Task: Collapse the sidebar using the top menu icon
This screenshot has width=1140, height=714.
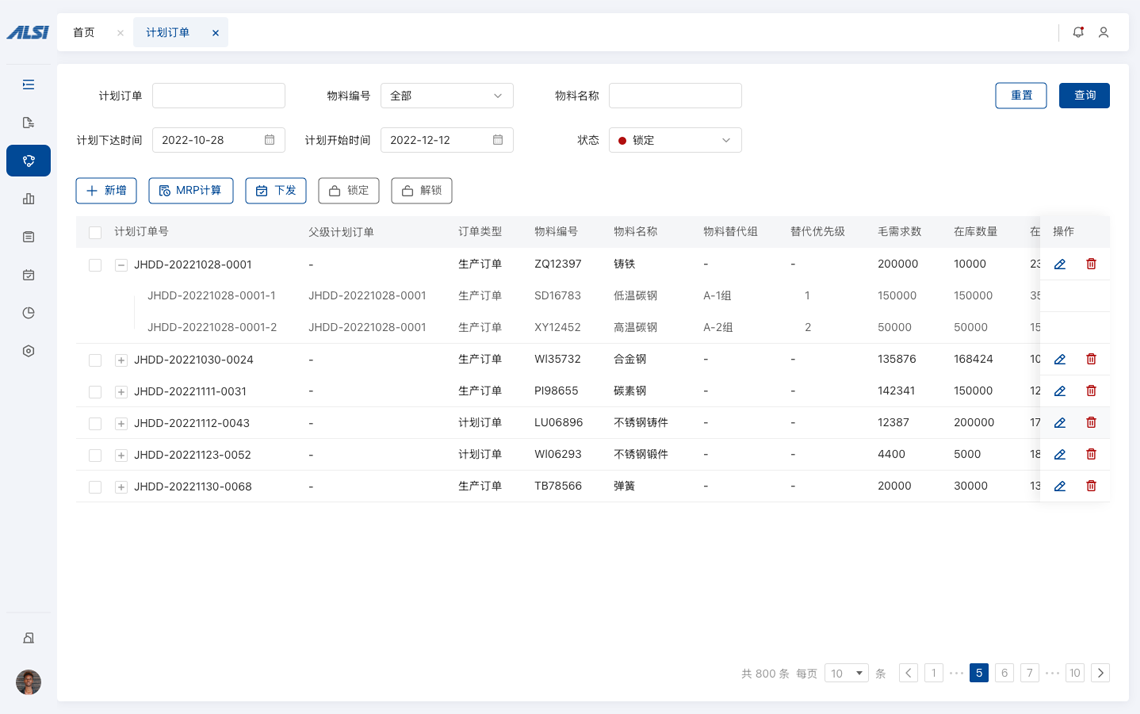Action: 28,85
